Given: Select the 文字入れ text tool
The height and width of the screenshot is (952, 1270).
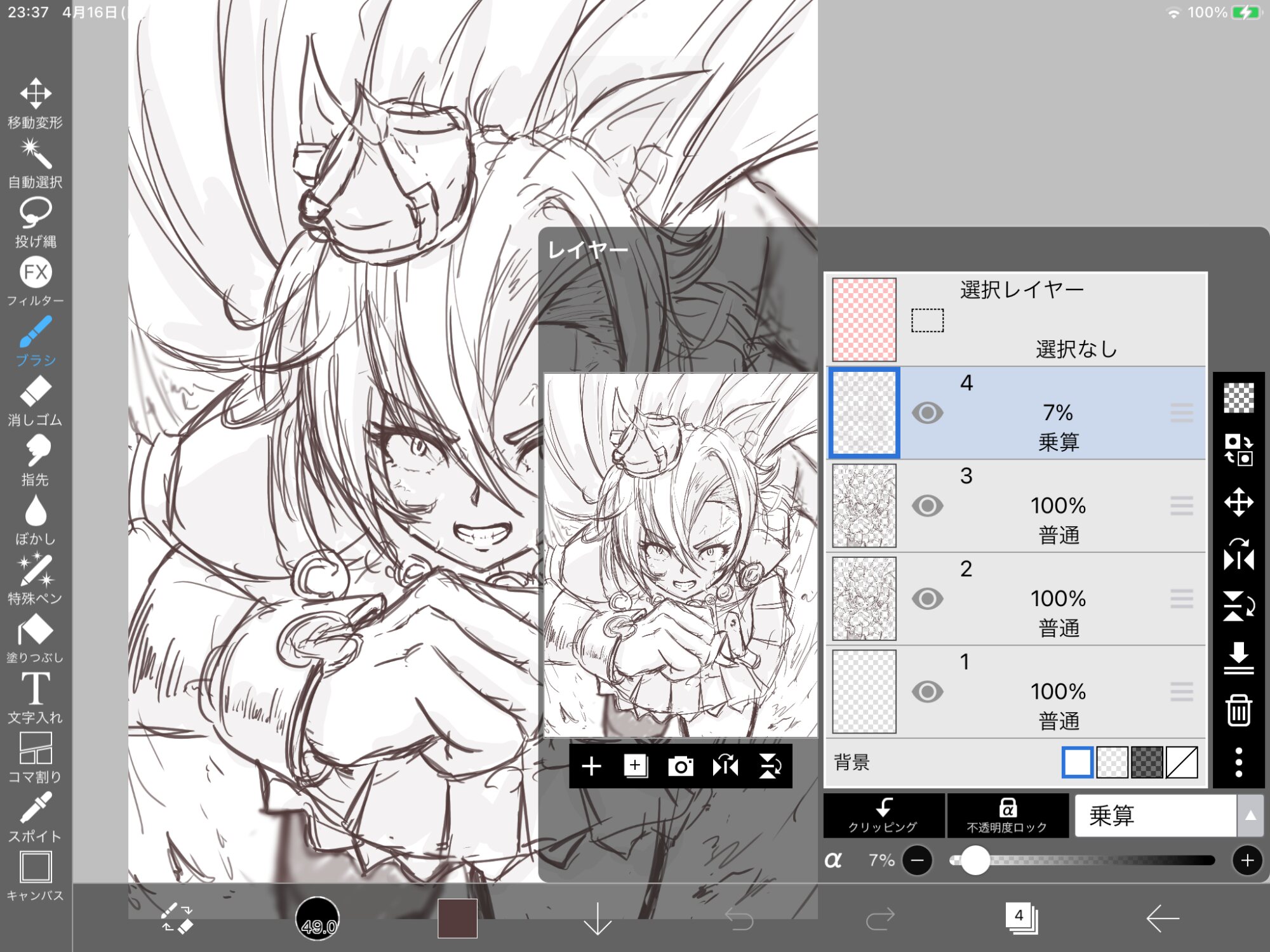Looking at the screenshot, I should point(36,698).
